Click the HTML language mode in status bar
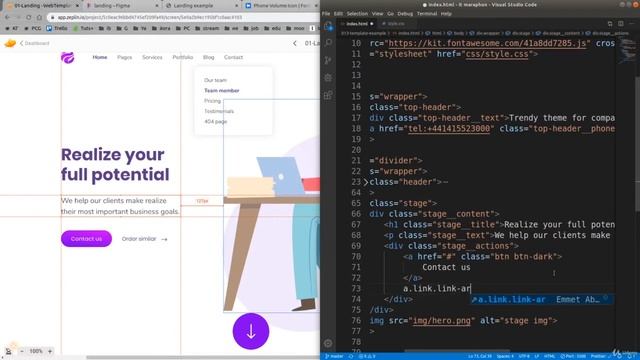Image resolution: width=640 pixels, height=360 pixels. (549, 356)
